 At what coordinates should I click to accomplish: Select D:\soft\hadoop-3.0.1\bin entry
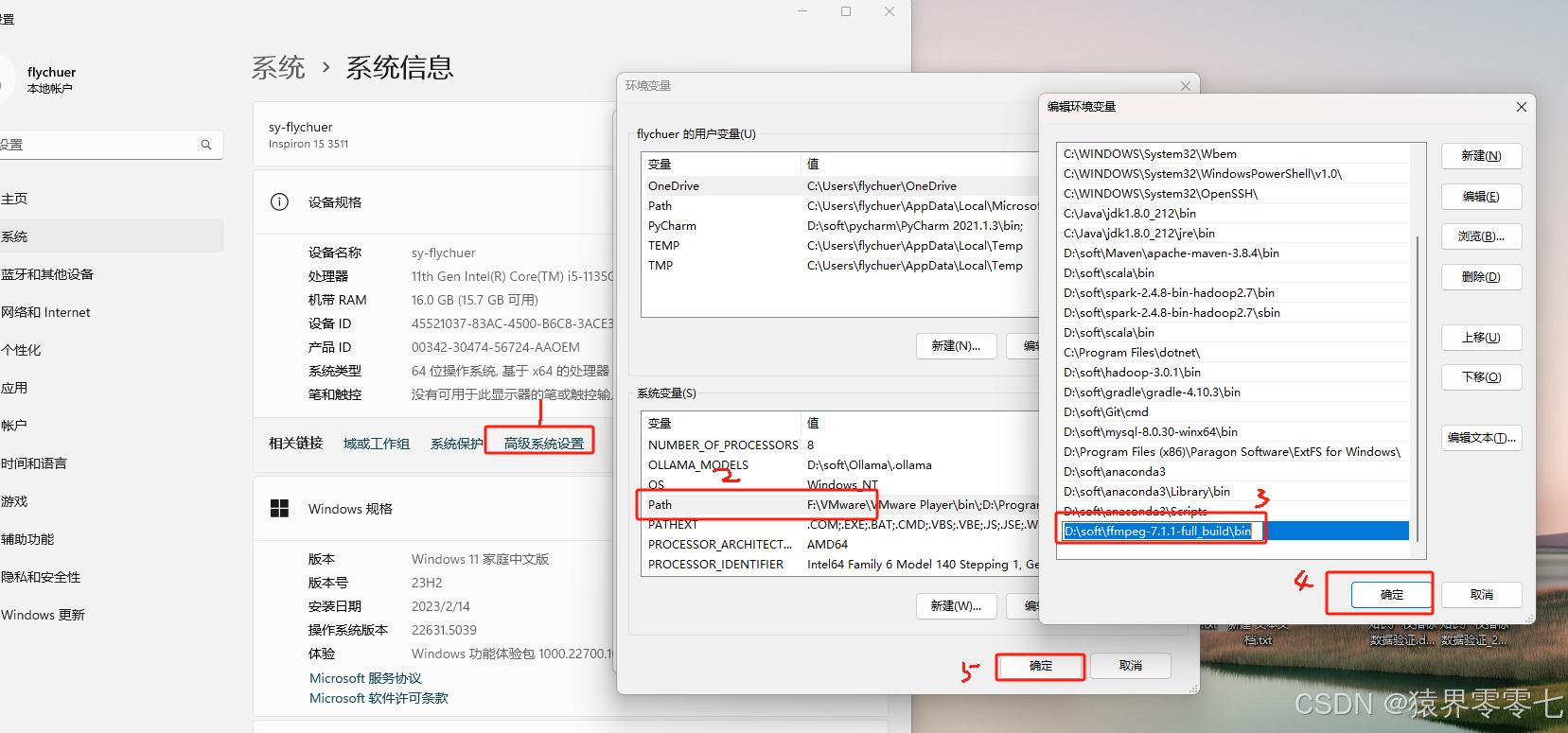coord(1235,373)
